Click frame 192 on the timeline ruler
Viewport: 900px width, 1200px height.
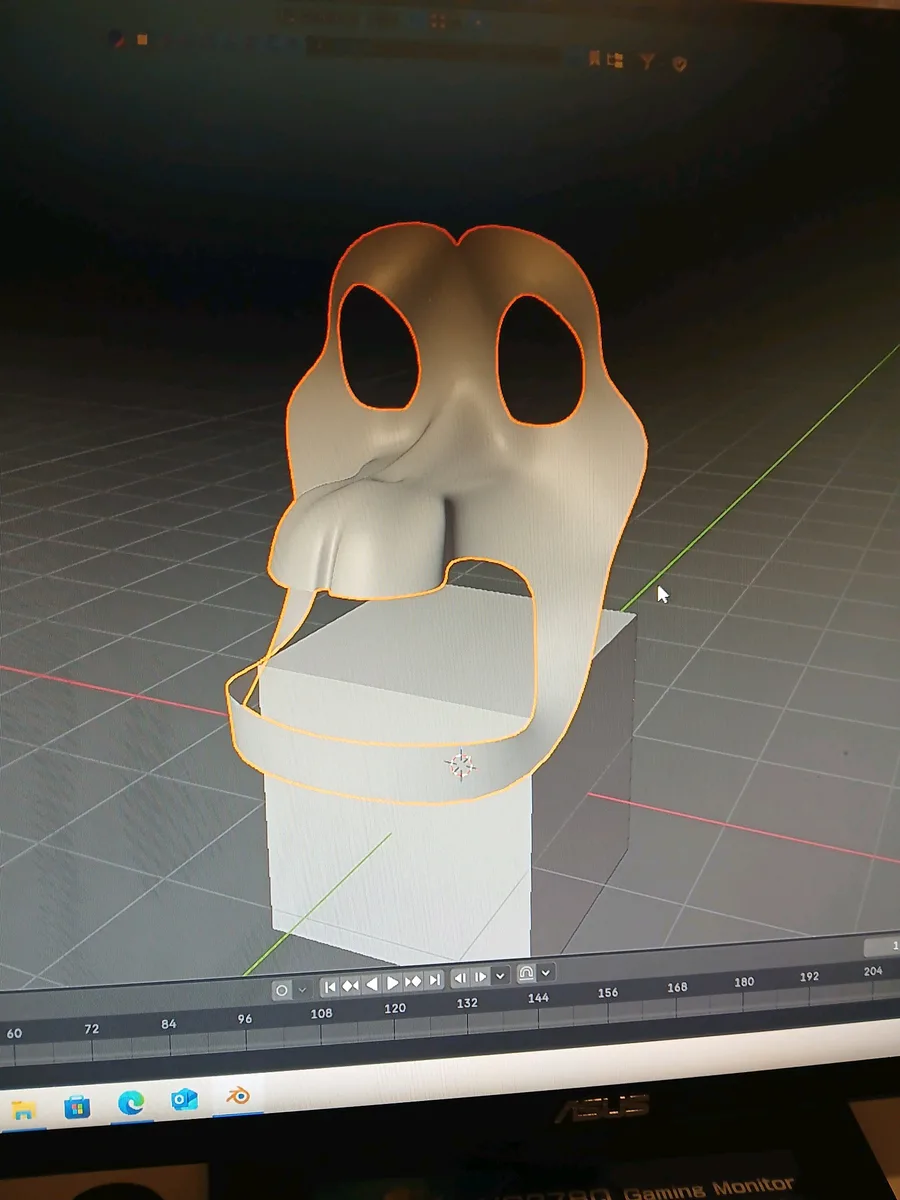(809, 976)
